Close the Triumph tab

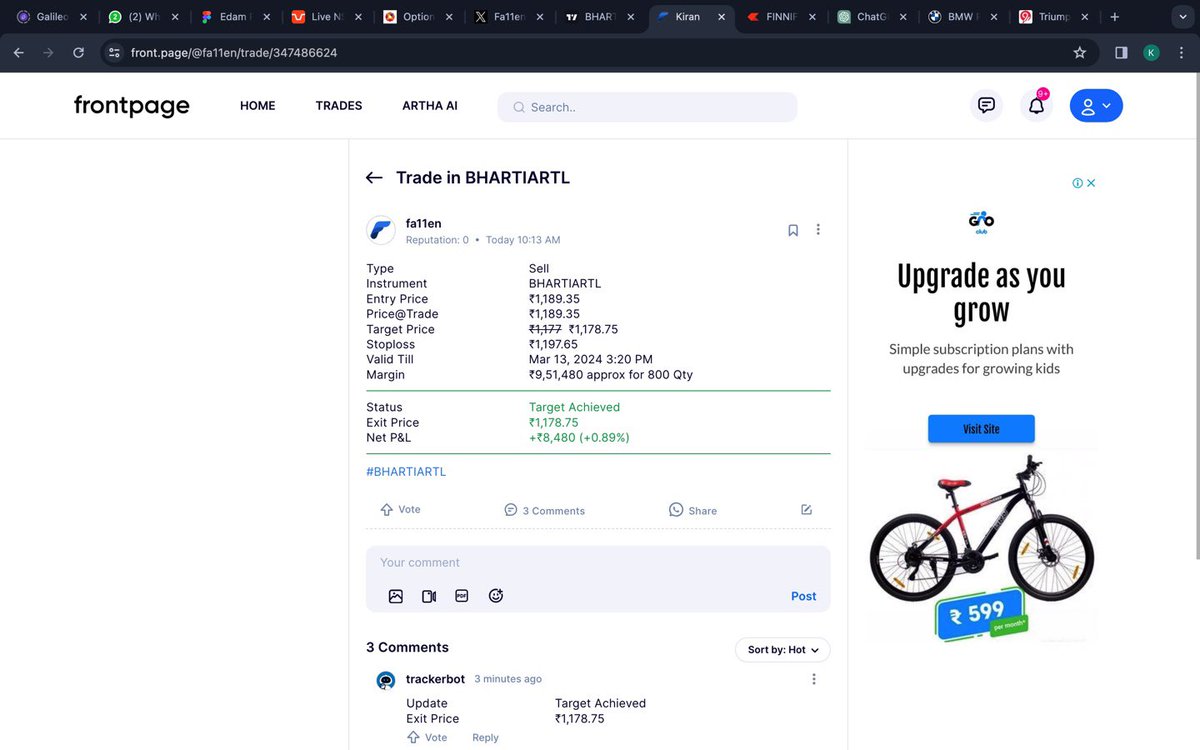(x=1085, y=17)
